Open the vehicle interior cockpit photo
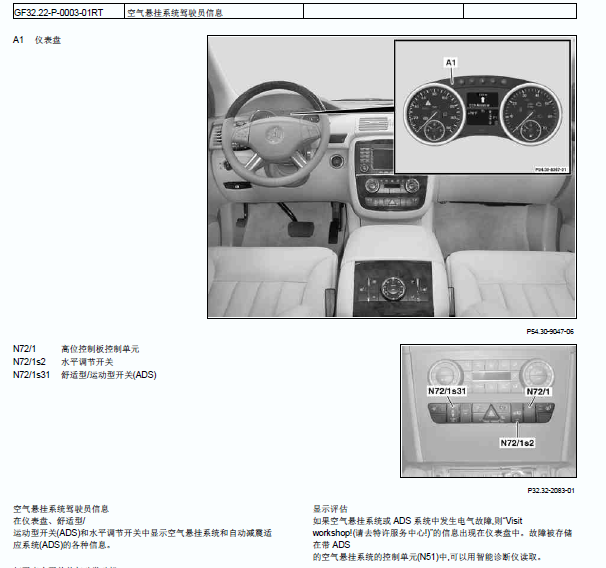Image resolution: width=606 pixels, height=568 pixels. [392, 177]
